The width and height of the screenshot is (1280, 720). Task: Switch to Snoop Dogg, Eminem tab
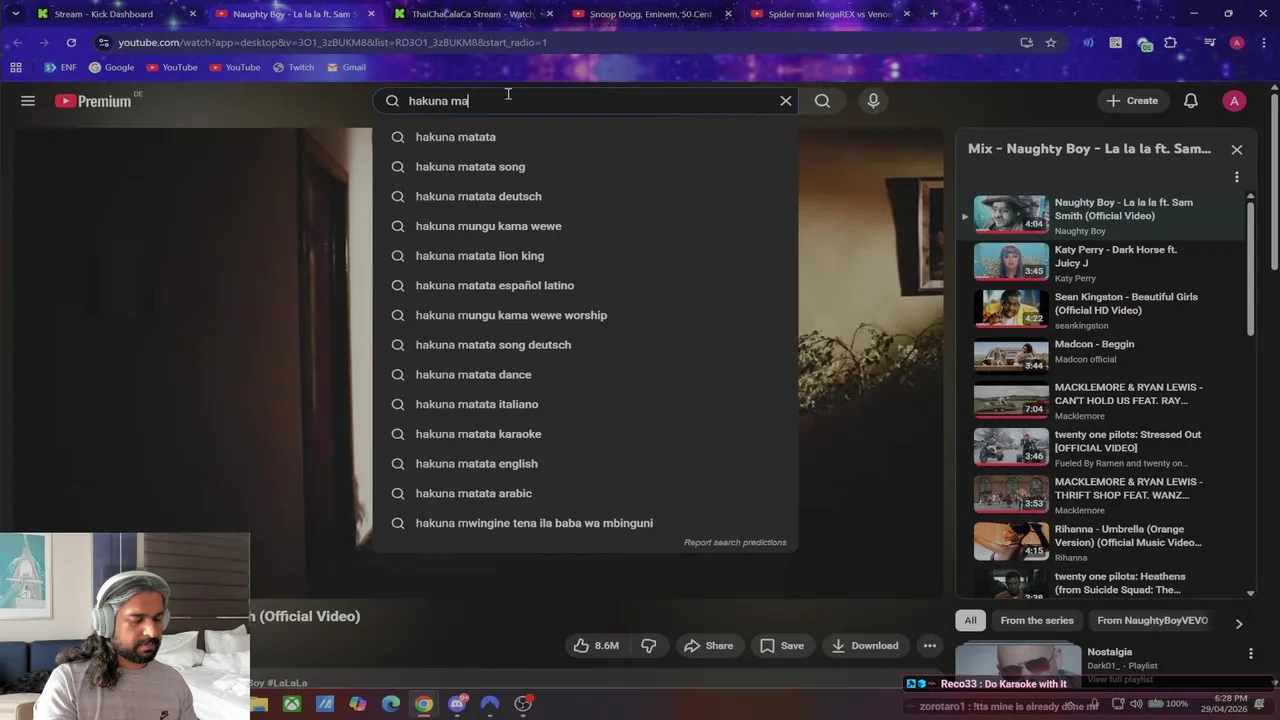650,14
